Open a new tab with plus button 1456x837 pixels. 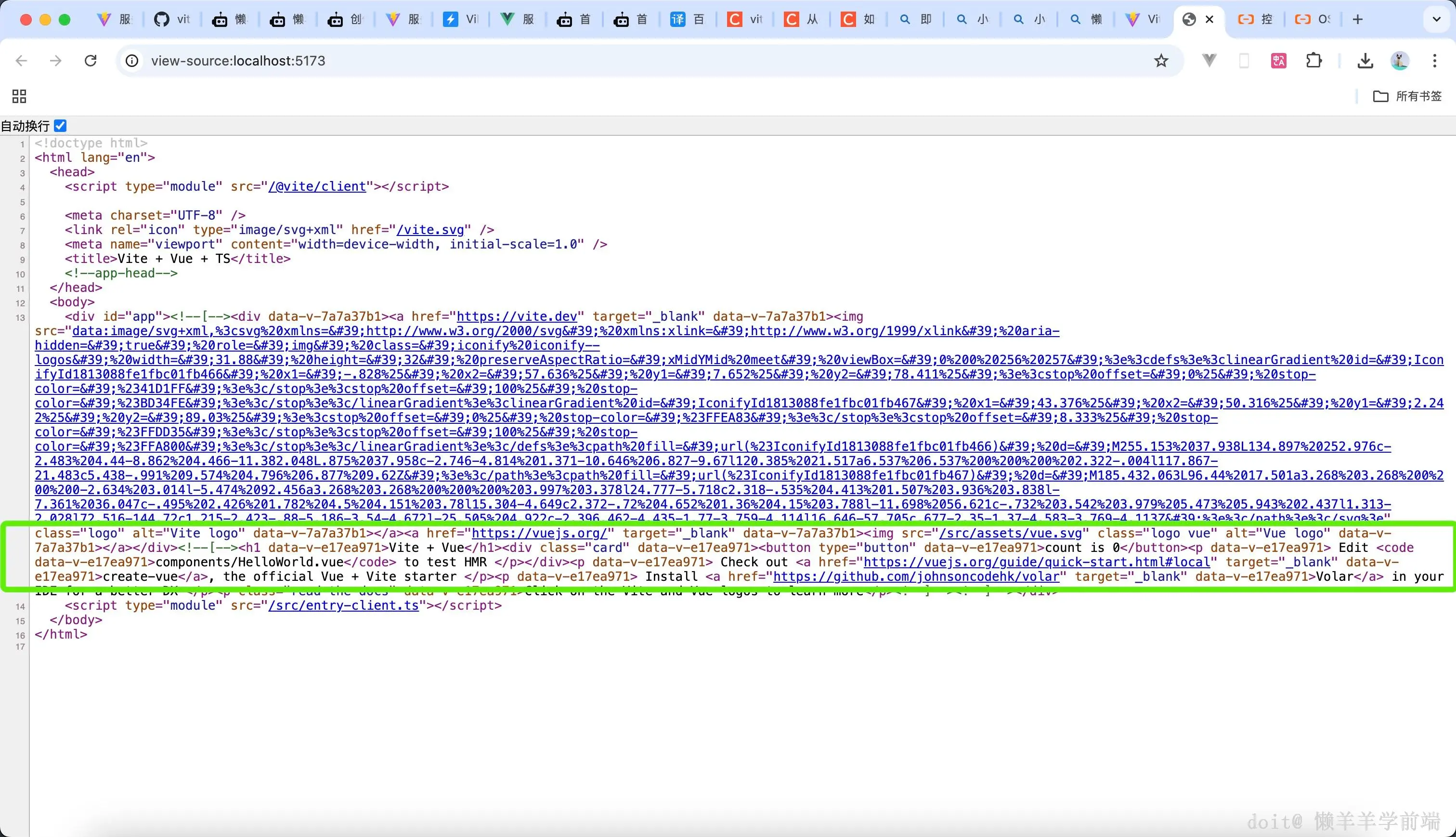[x=1358, y=19]
